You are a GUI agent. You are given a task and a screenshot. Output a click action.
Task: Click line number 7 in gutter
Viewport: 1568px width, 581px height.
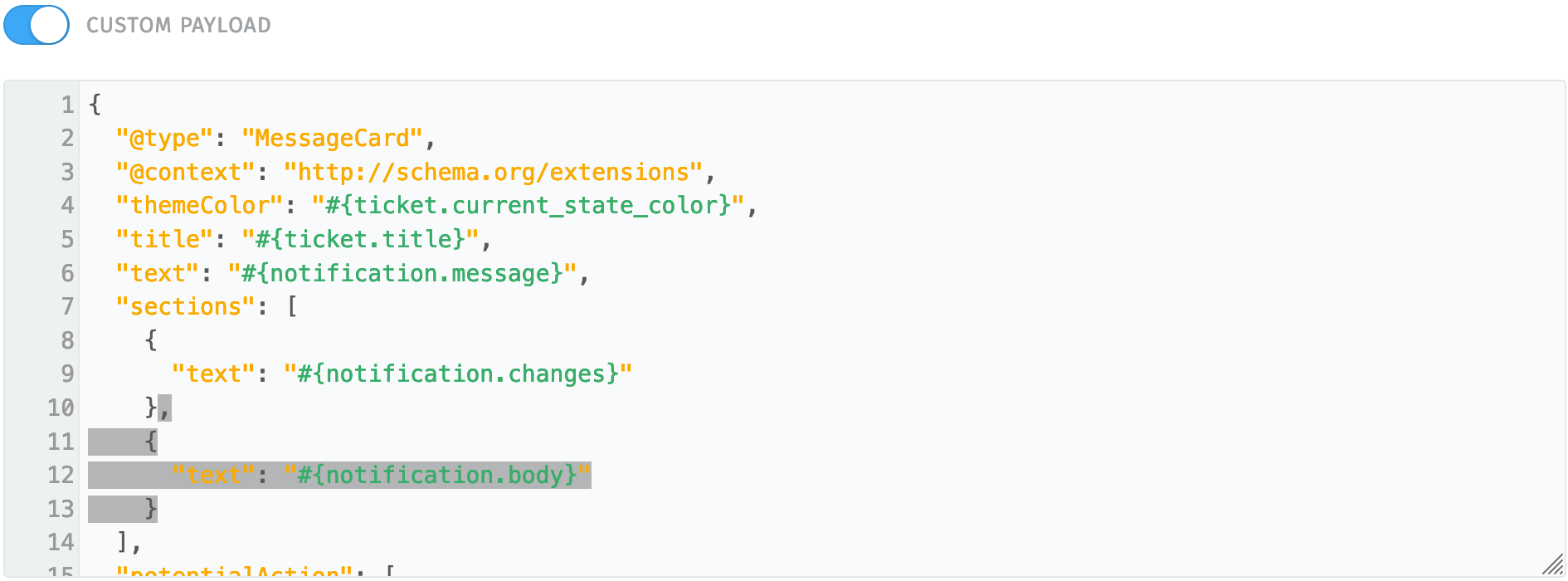(x=67, y=306)
